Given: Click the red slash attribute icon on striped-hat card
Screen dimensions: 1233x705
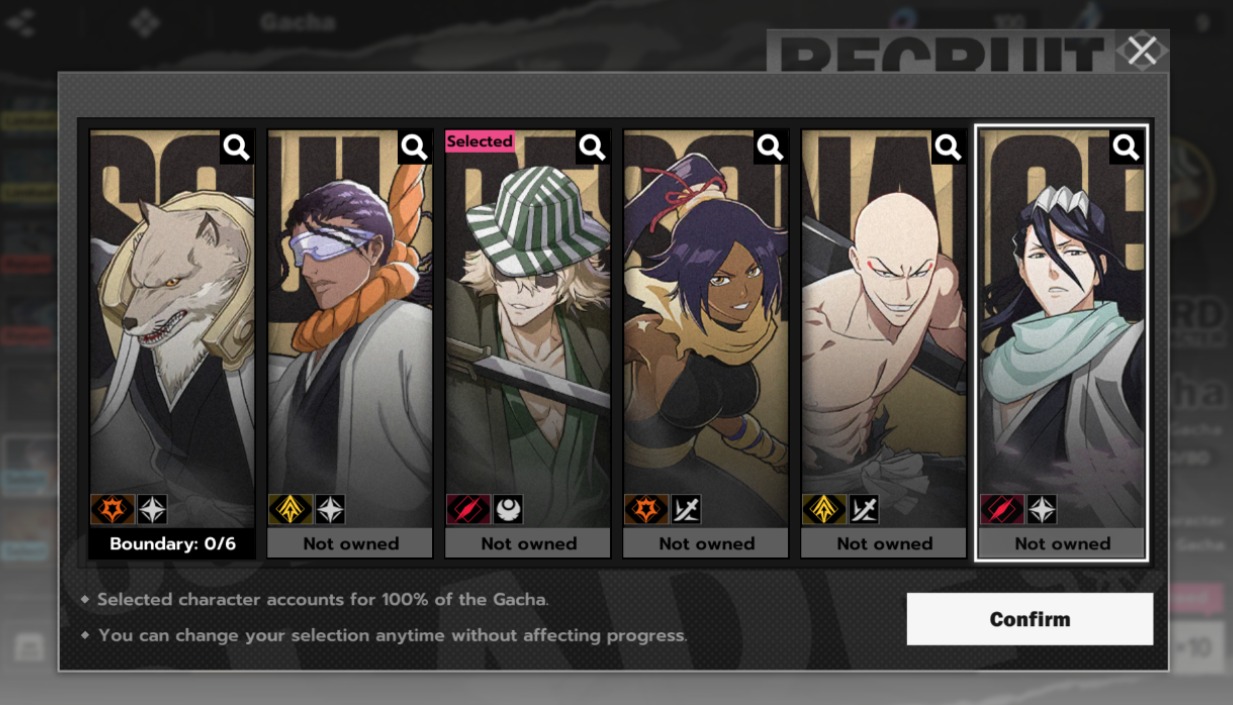Looking at the screenshot, I should pyautogui.click(x=468, y=510).
